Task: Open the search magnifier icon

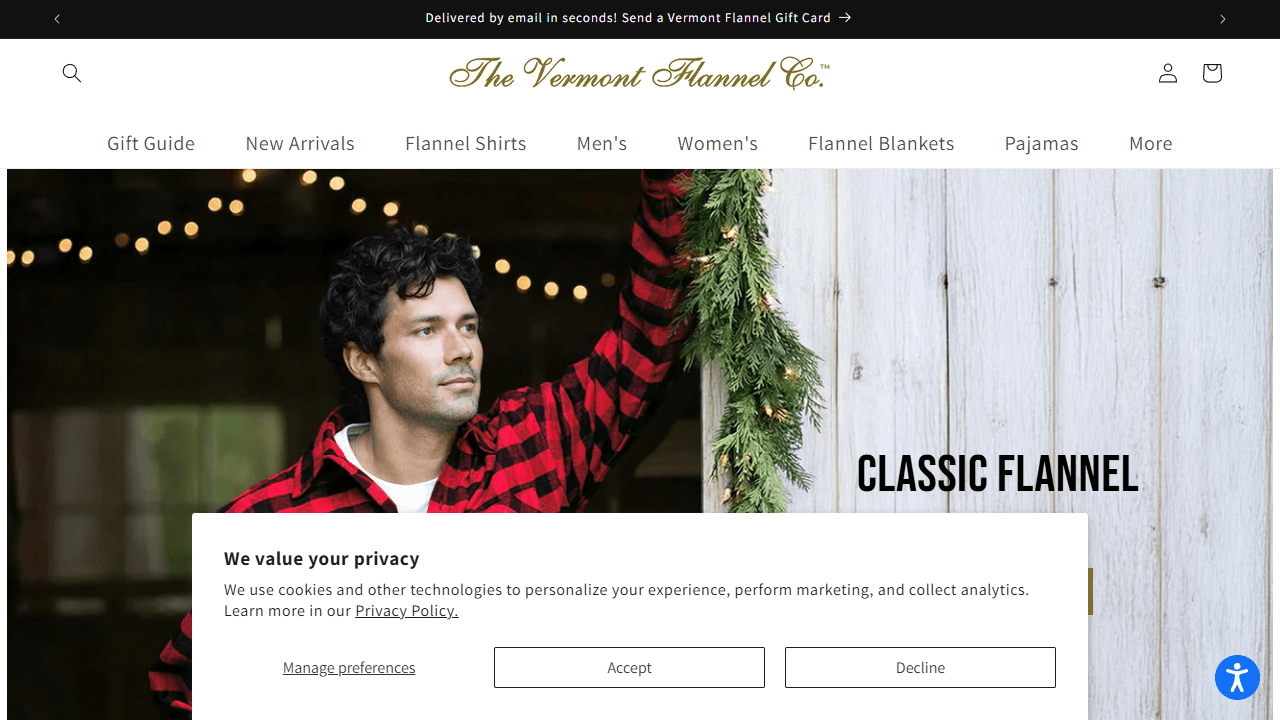Action: tap(72, 73)
